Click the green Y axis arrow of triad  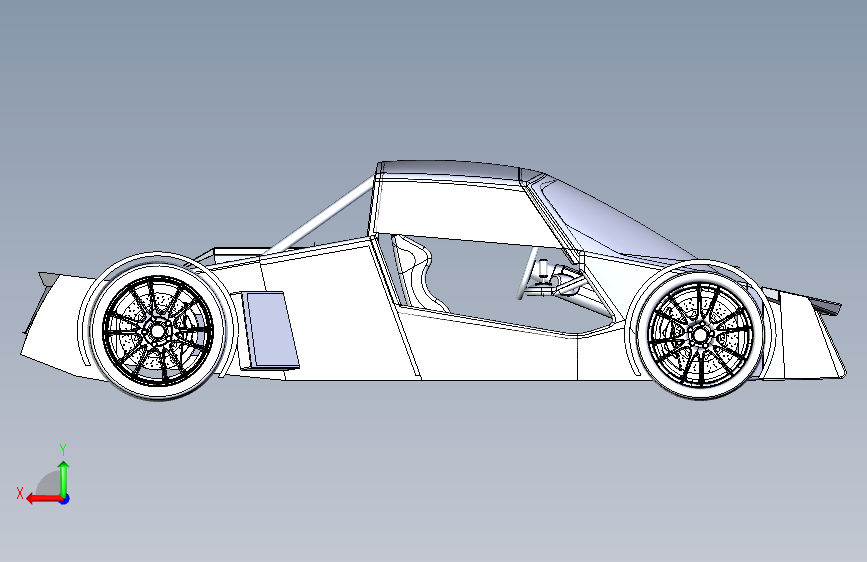click(x=64, y=479)
